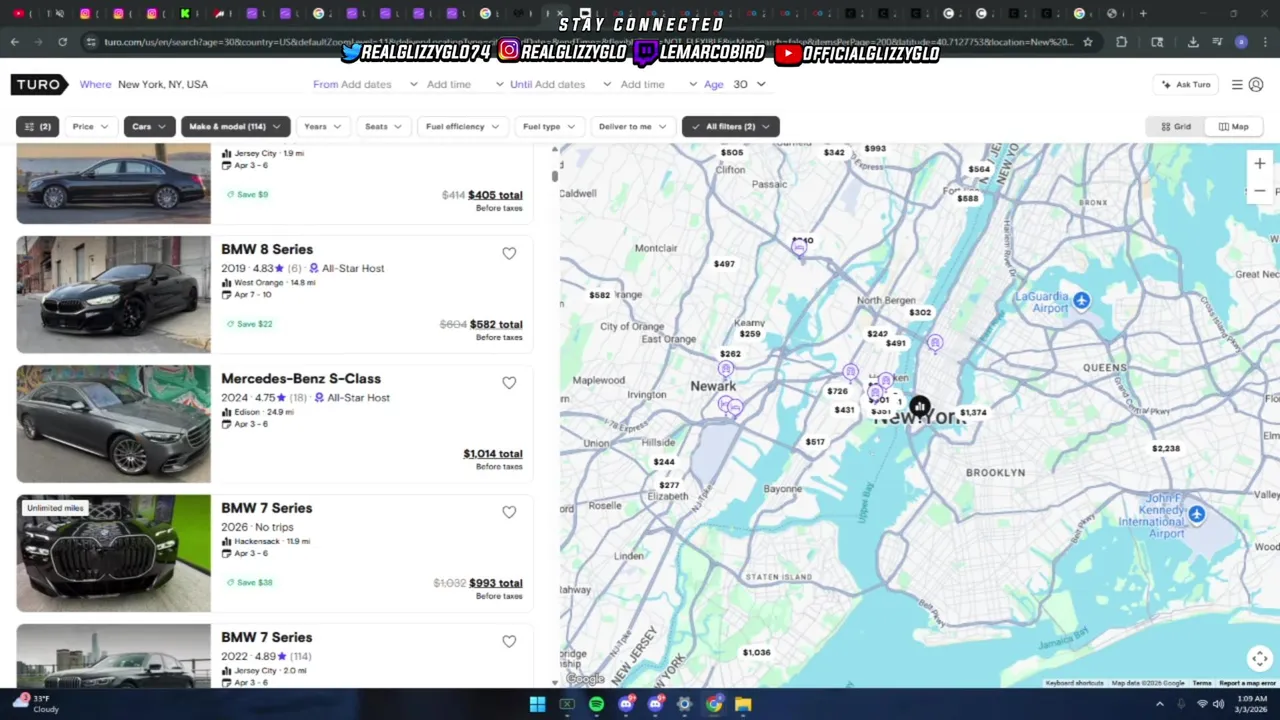Select the $2,238 map price marker

(1166, 448)
